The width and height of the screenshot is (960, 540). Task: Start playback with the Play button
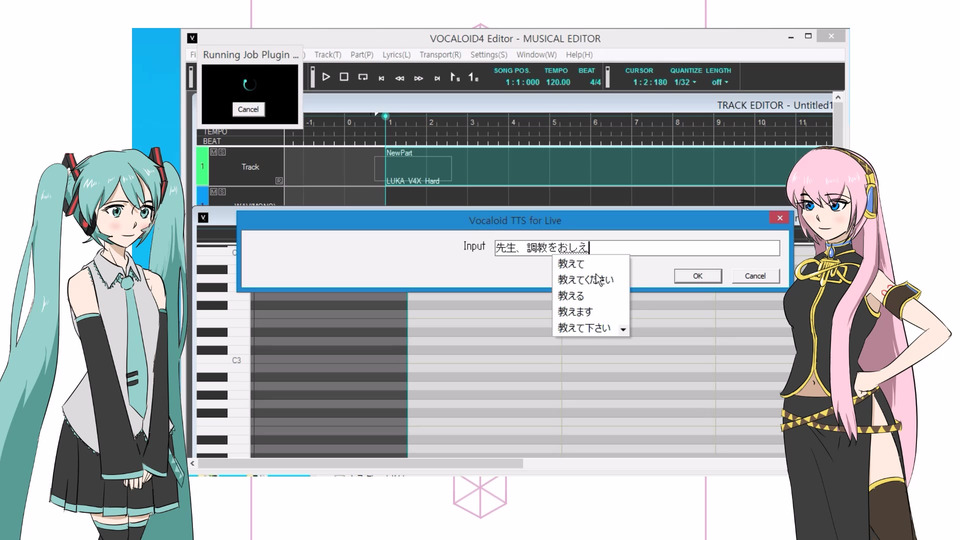(x=326, y=77)
